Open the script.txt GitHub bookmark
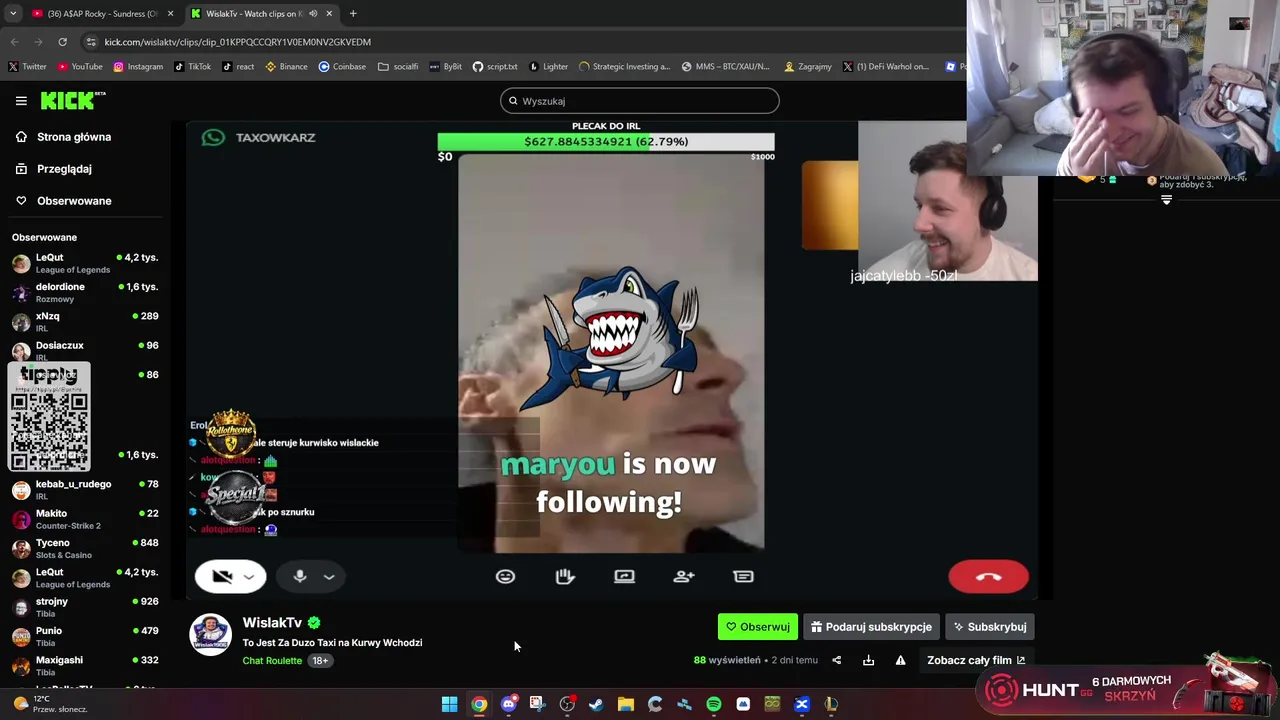The width and height of the screenshot is (1280, 720). [x=495, y=67]
